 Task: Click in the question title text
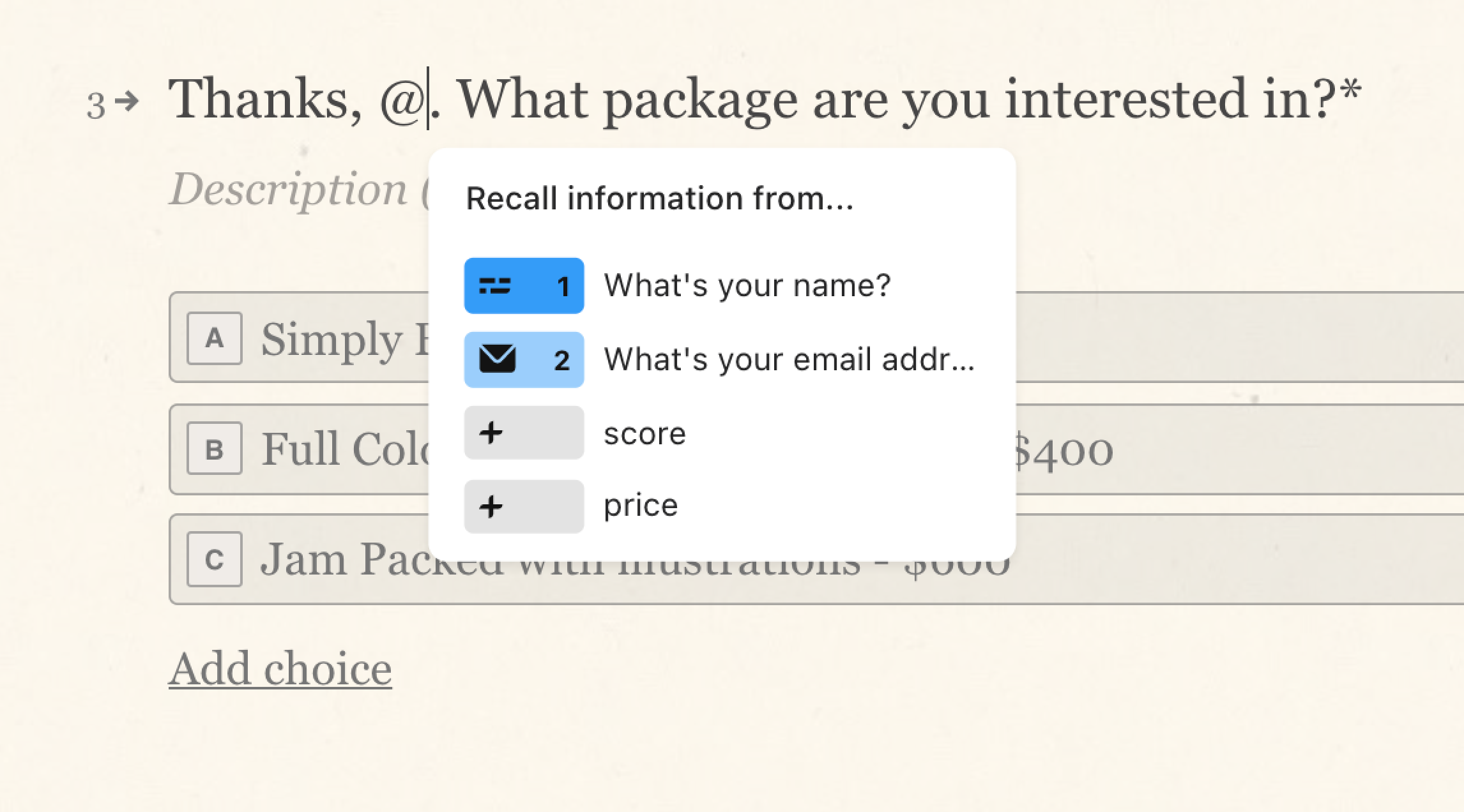(x=765, y=100)
